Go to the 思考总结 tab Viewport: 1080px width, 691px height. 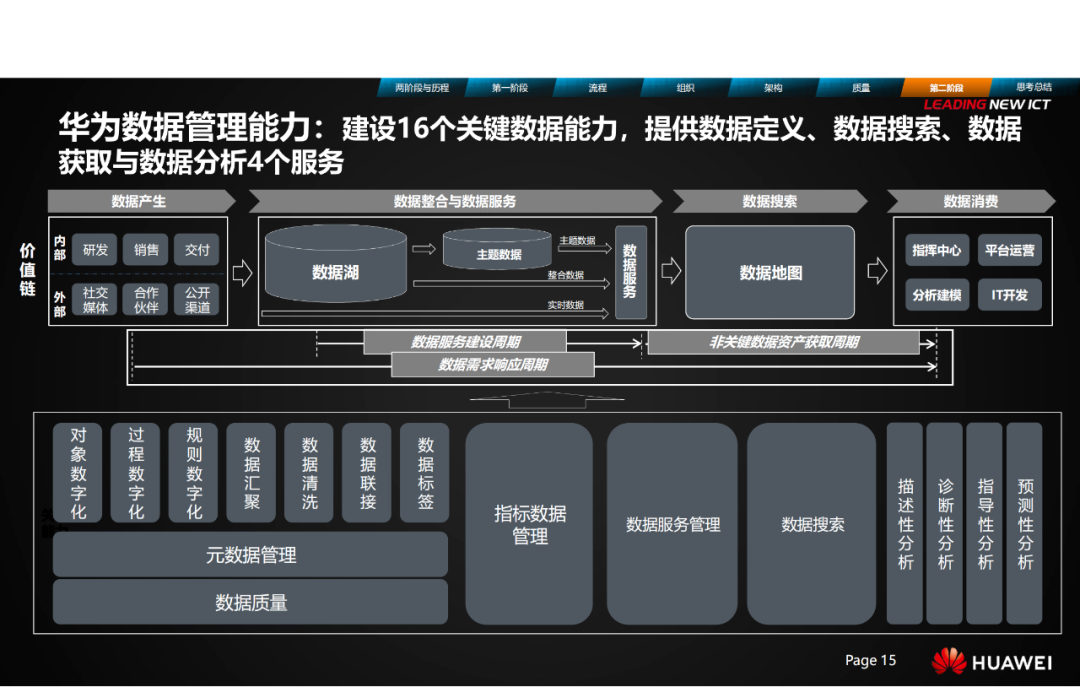click(x=1033, y=88)
